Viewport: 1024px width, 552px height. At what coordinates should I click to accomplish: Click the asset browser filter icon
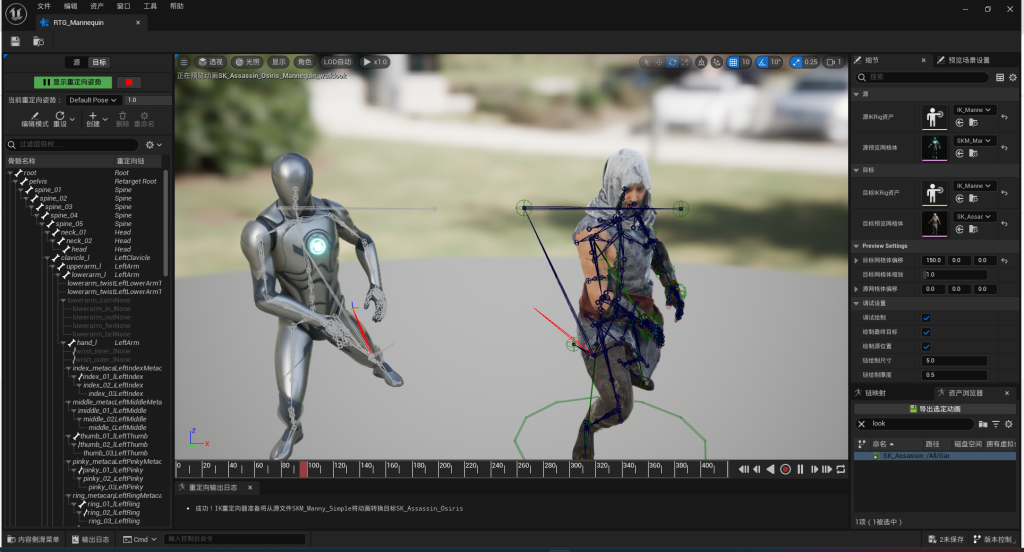click(996, 424)
